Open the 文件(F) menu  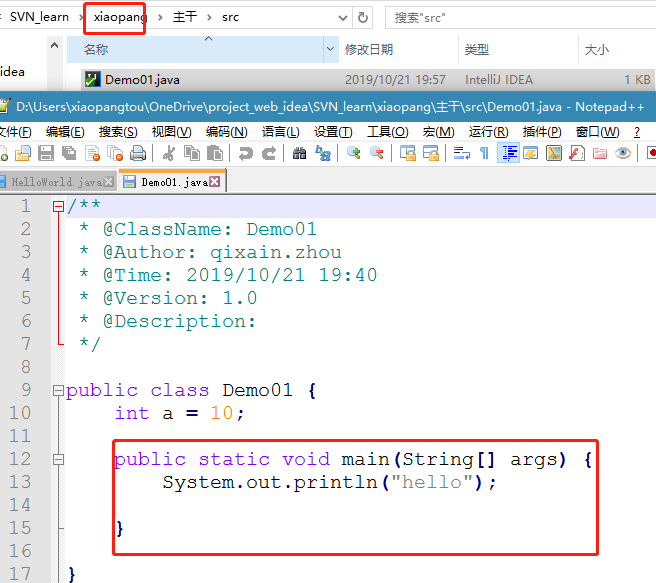coord(15,132)
